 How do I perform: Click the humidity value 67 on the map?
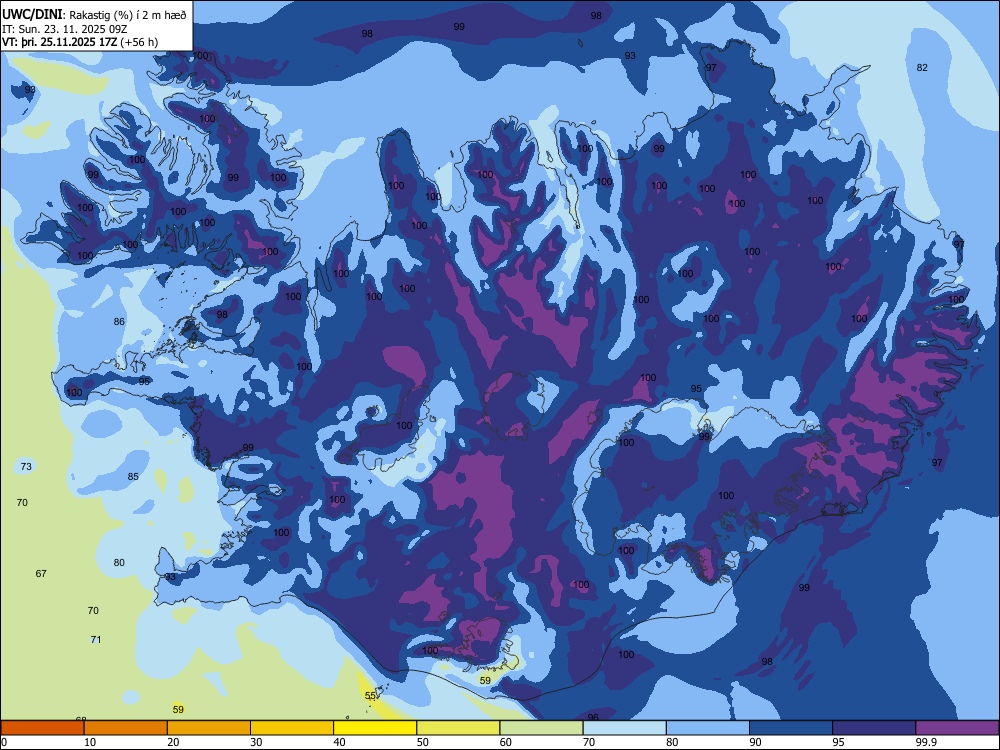pyautogui.click(x=41, y=574)
